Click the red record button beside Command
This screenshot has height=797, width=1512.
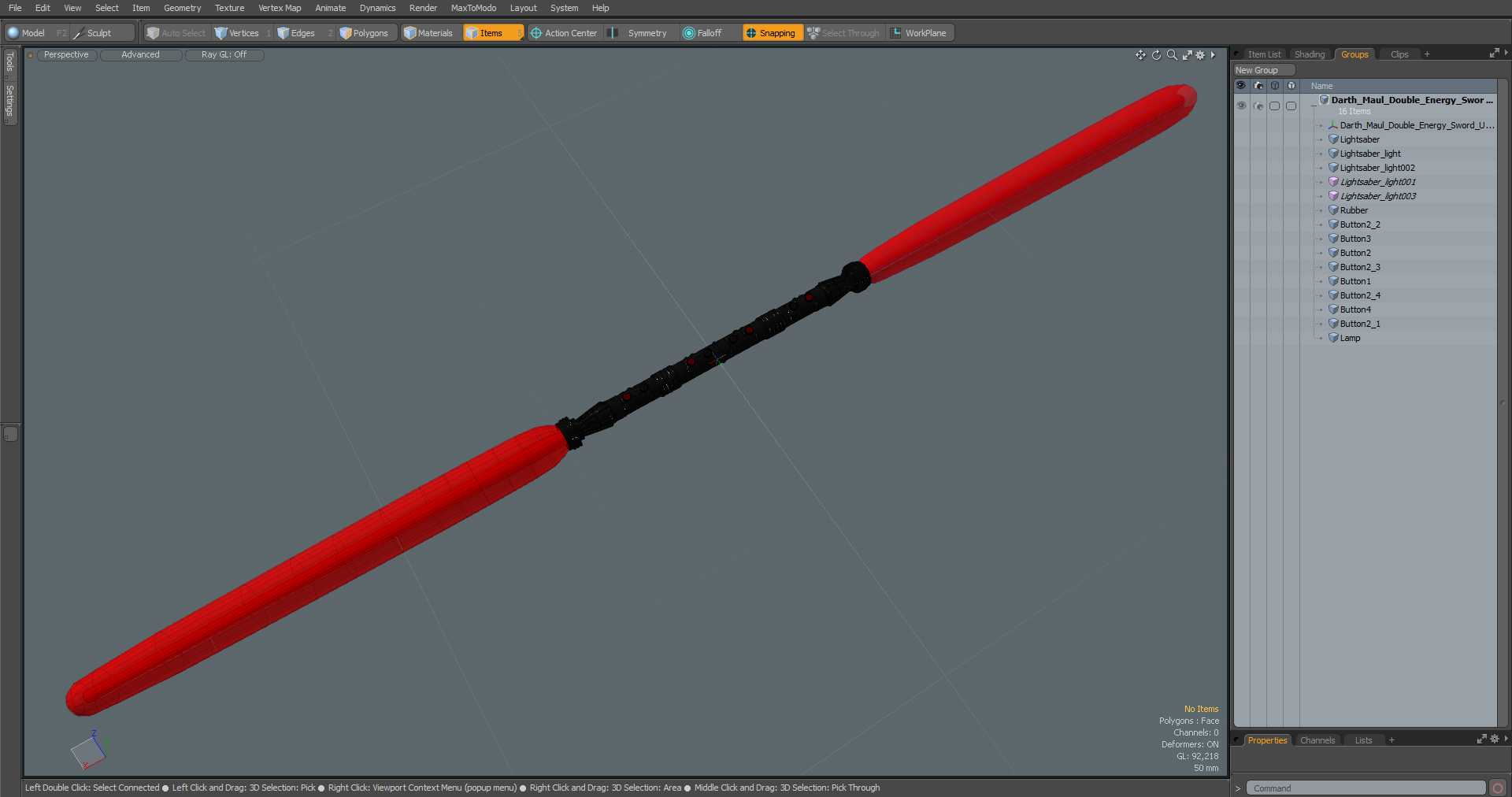click(1497, 788)
